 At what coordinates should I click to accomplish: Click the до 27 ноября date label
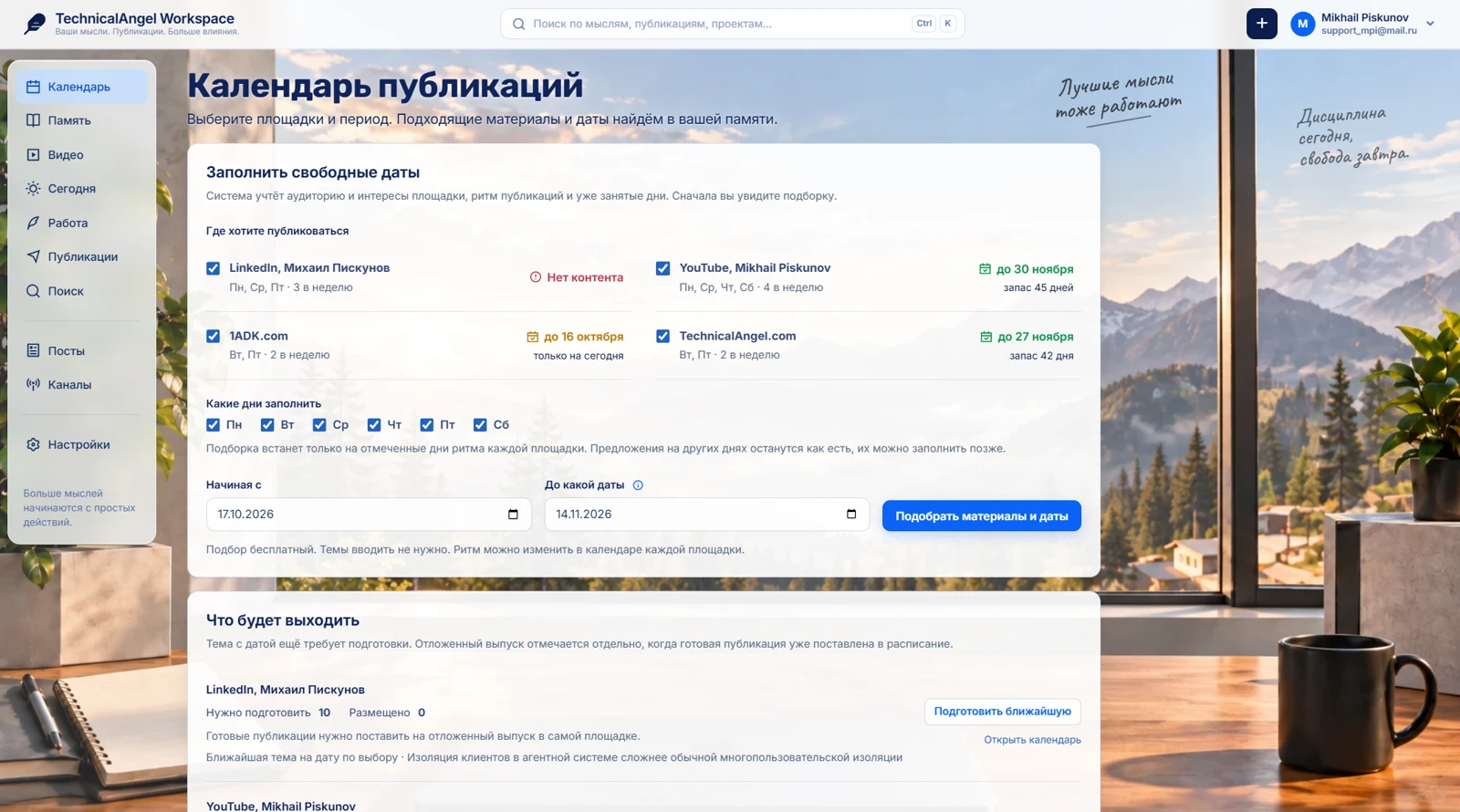coord(1035,337)
